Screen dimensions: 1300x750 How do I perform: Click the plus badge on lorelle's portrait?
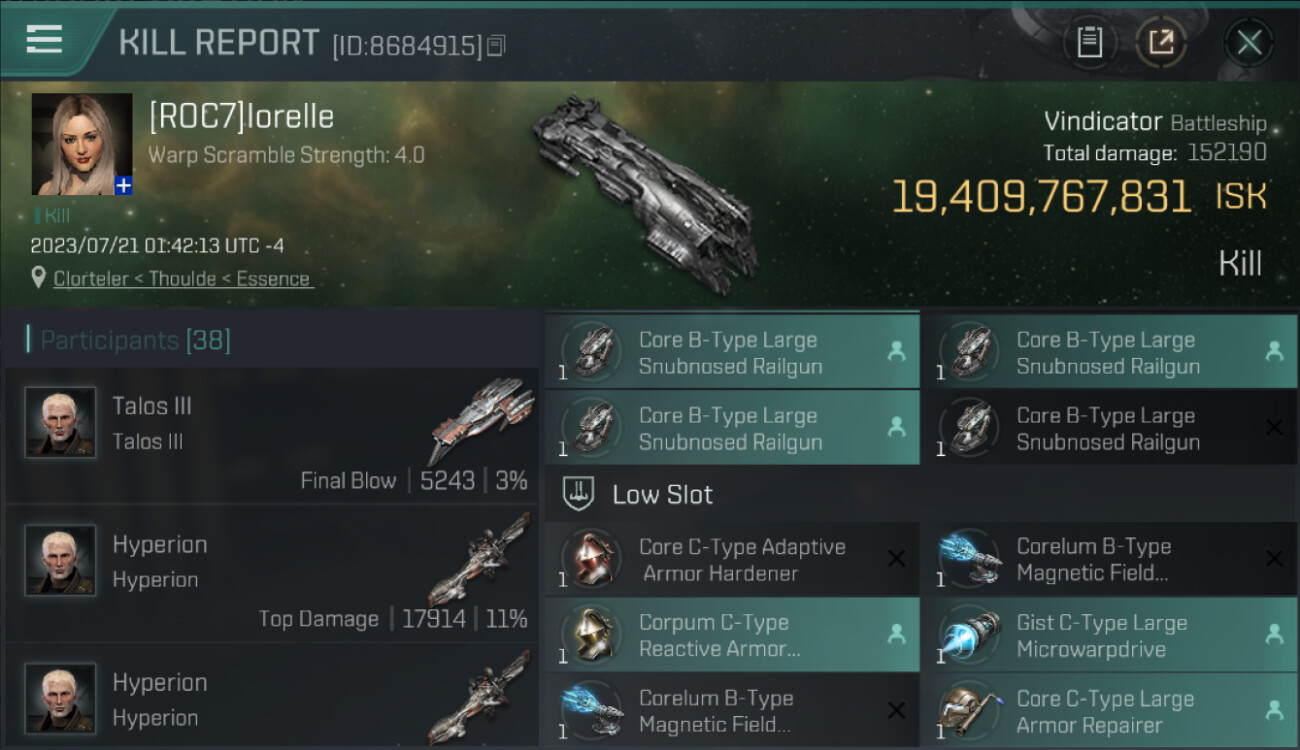click(x=123, y=185)
